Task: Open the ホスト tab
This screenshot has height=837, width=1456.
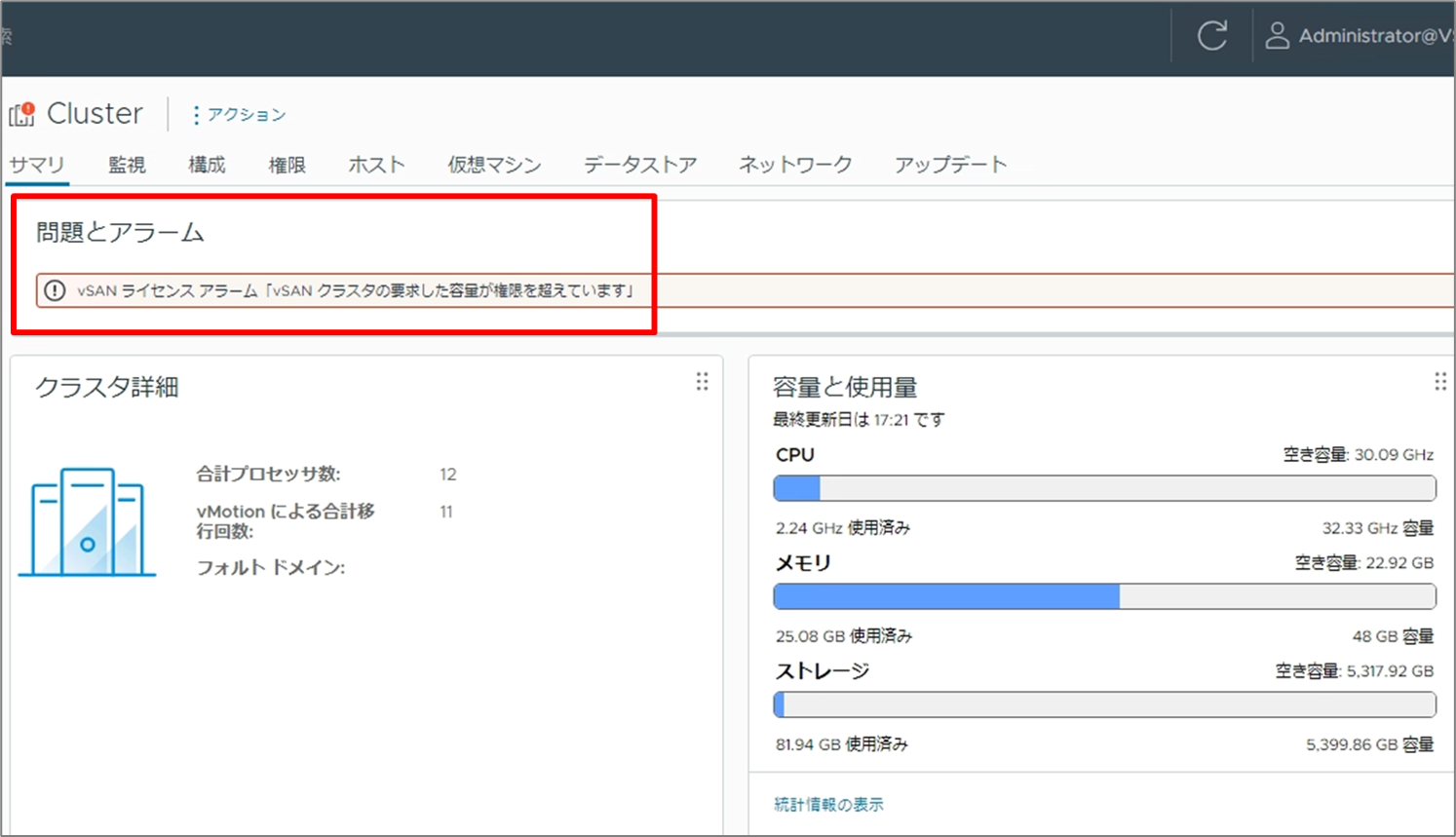Action: click(x=376, y=165)
